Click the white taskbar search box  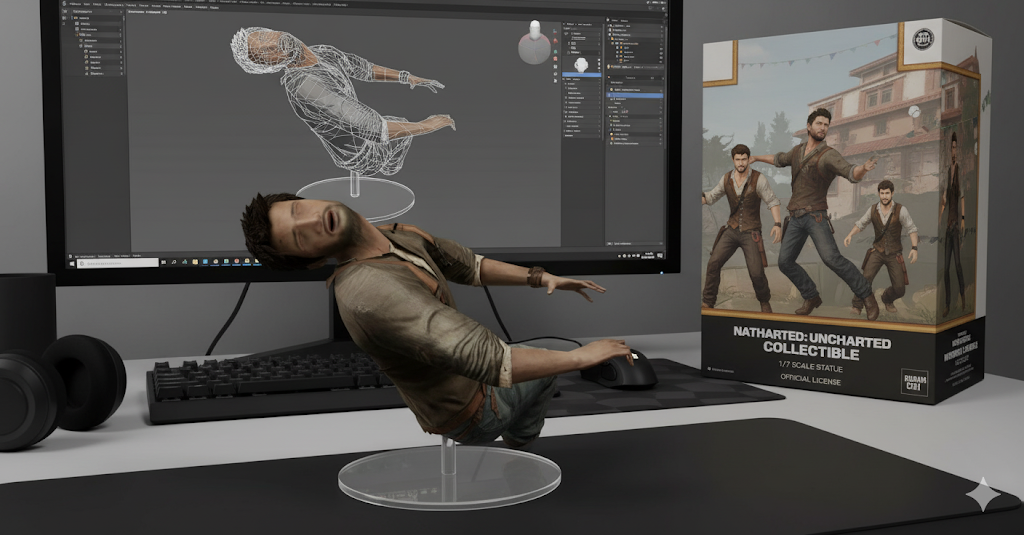click(x=118, y=263)
